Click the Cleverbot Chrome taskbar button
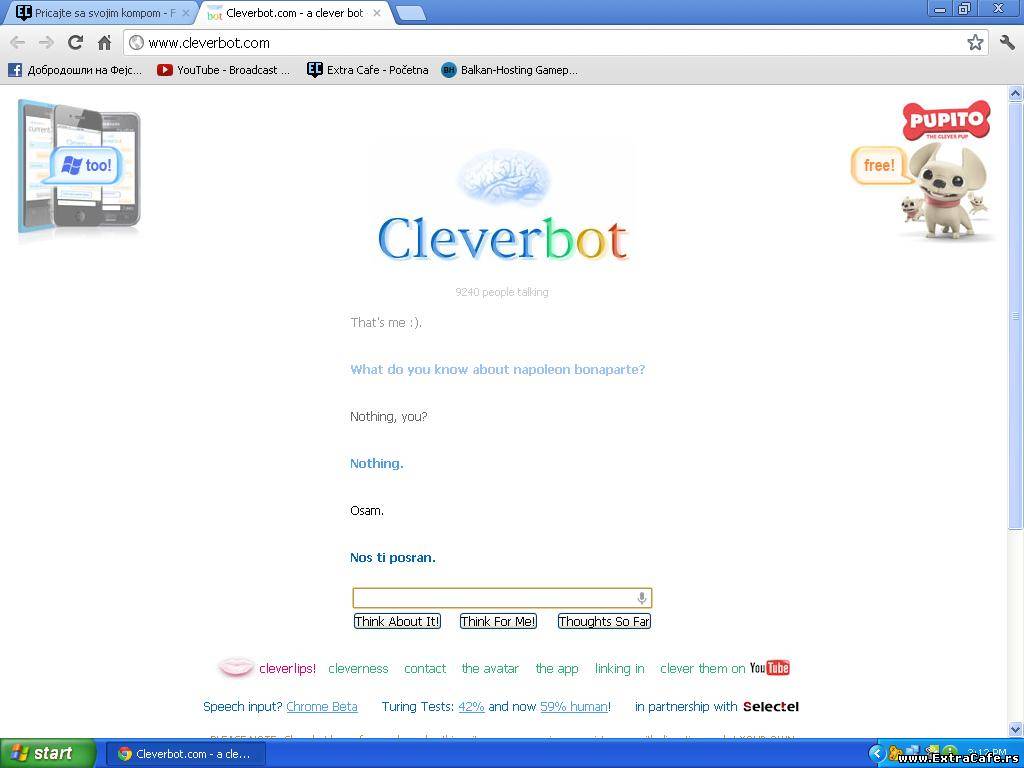1024x768 pixels. 186,754
